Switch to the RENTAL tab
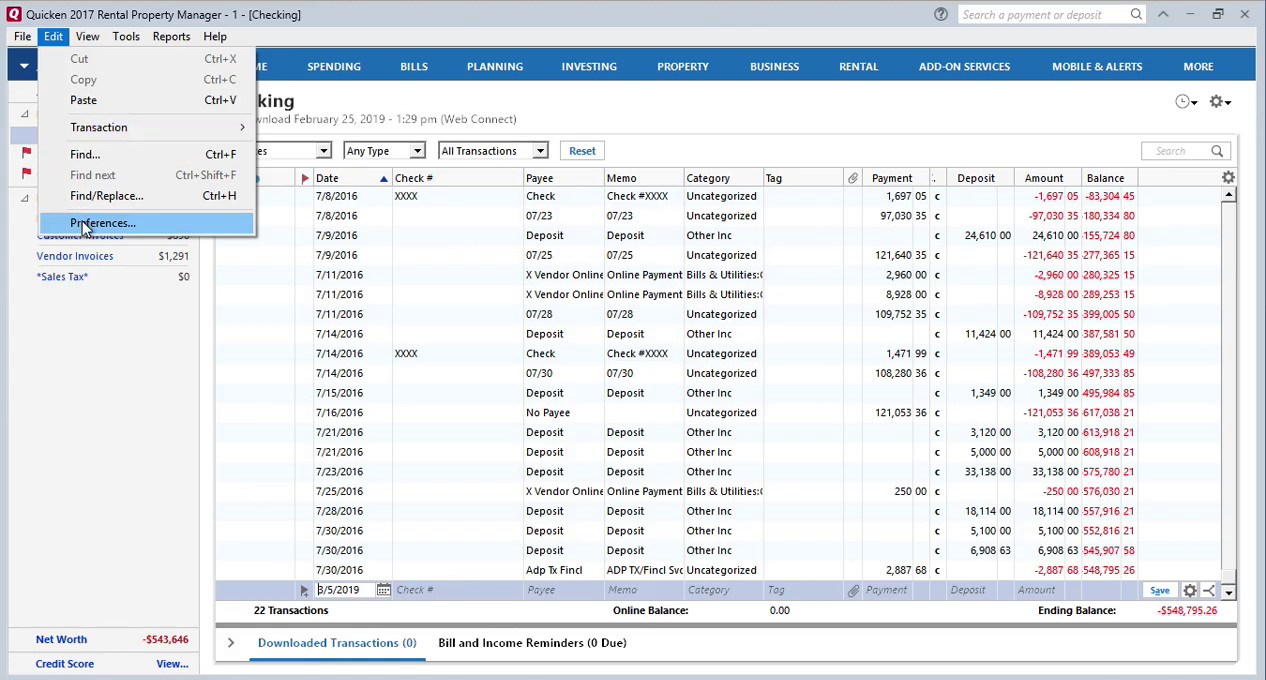This screenshot has height=680, width=1266. tap(859, 66)
